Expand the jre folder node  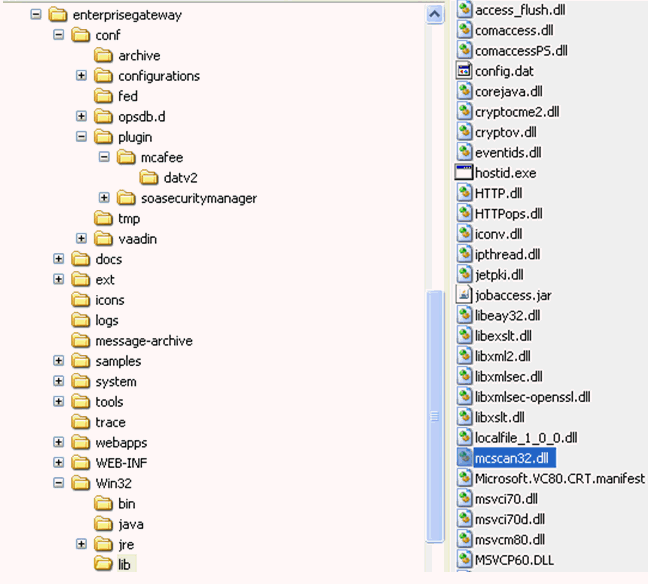coord(81,544)
